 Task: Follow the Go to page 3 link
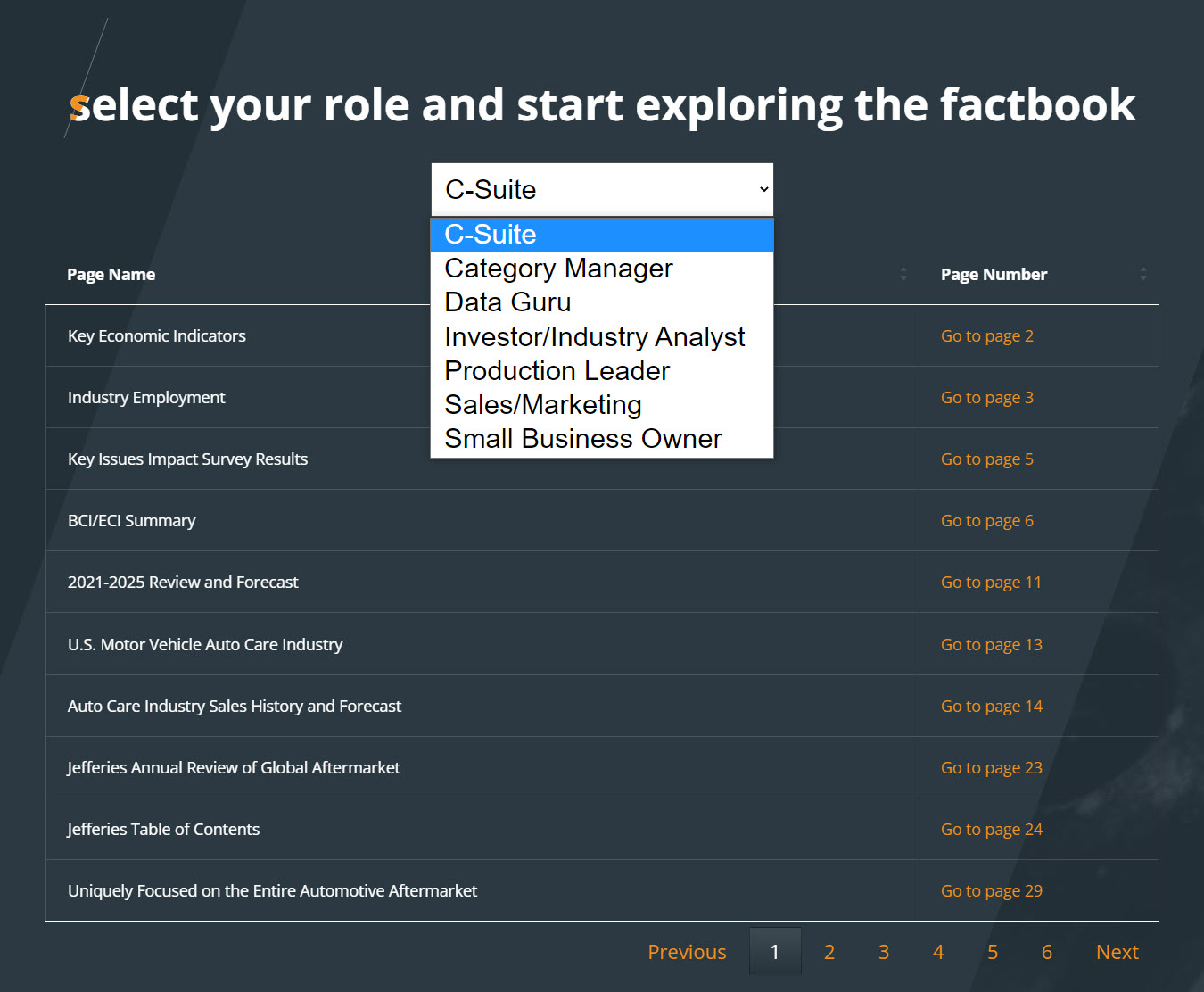click(987, 398)
